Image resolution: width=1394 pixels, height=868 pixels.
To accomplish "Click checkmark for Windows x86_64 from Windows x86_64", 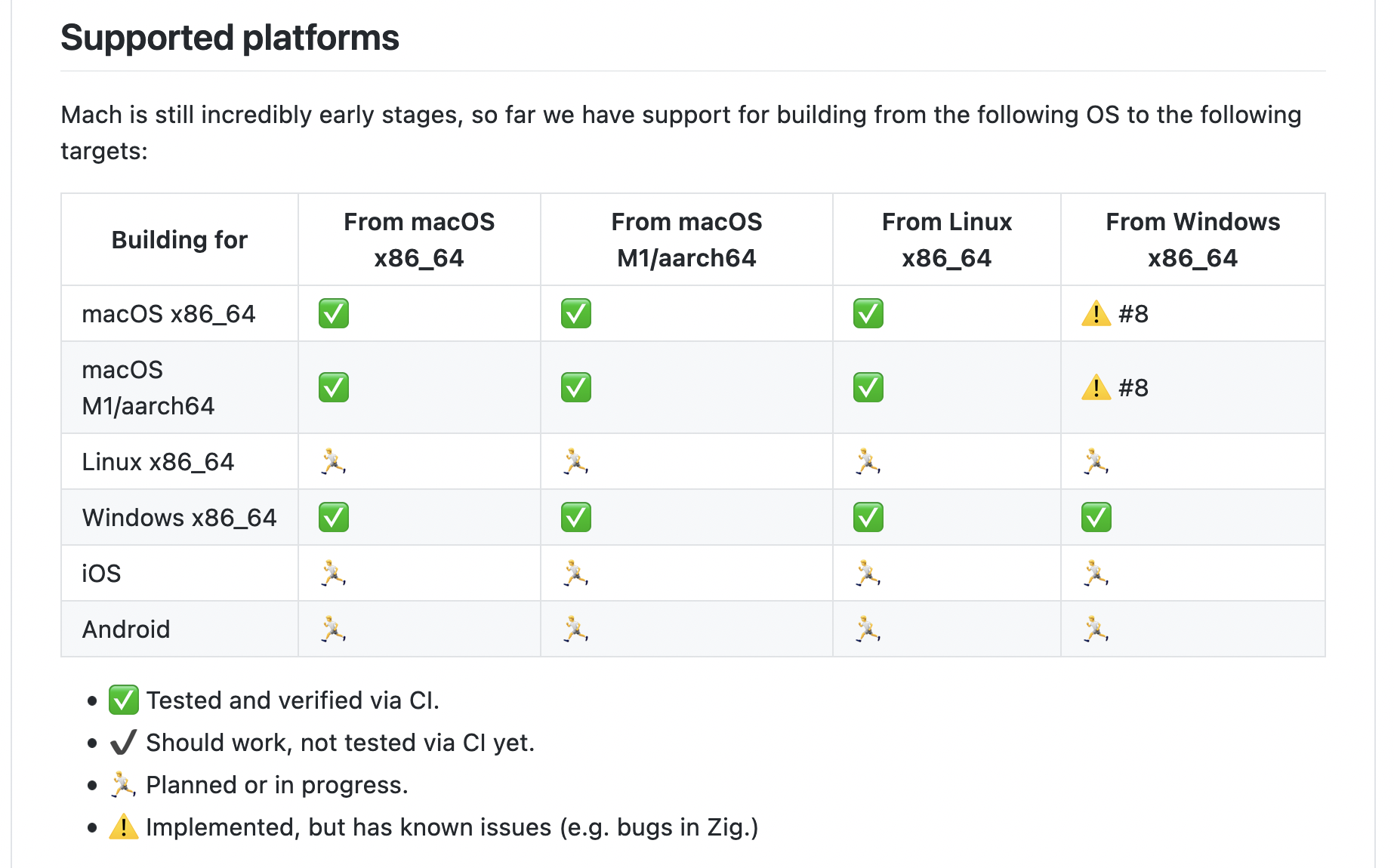I will tap(1096, 517).
